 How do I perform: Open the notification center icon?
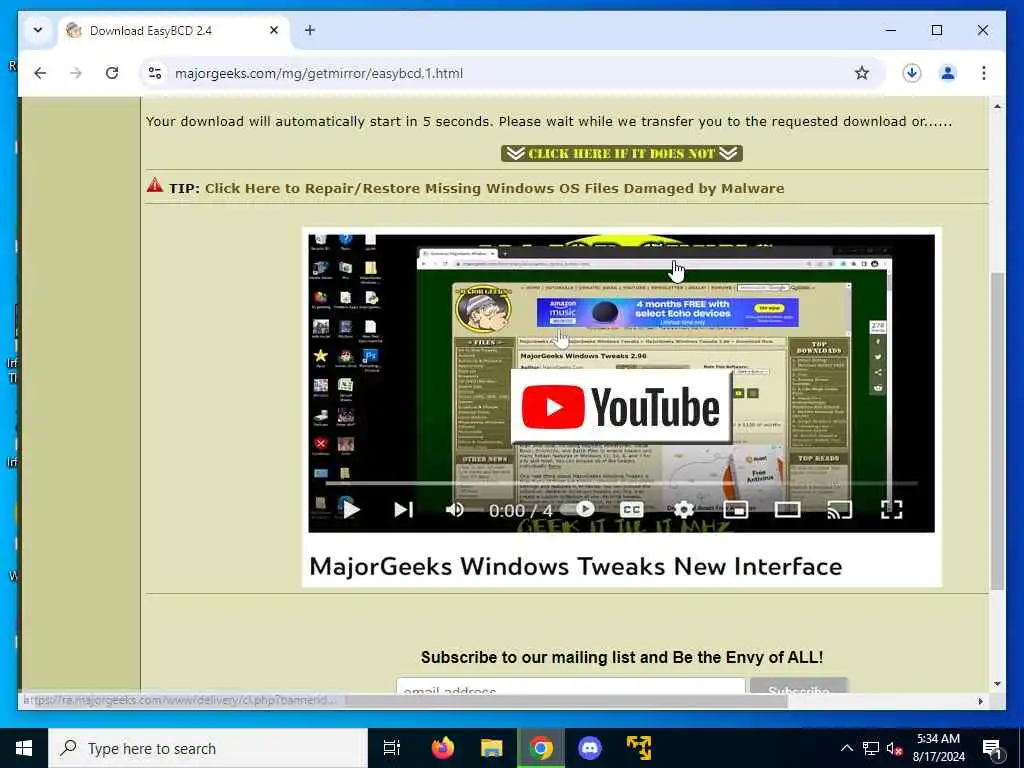[993, 748]
